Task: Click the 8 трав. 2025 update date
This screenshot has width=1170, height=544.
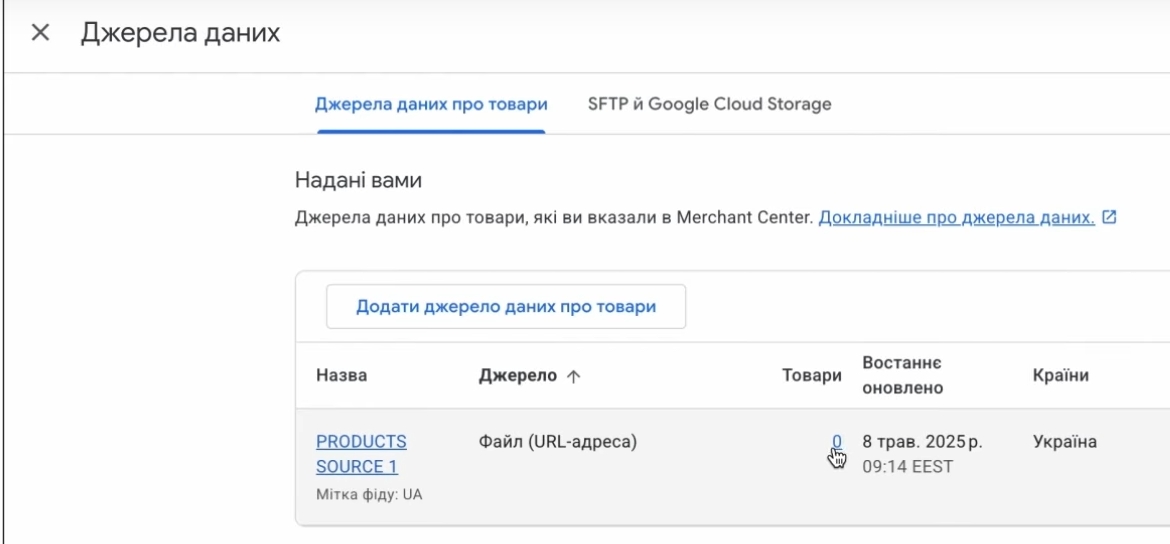Action: click(922, 441)
